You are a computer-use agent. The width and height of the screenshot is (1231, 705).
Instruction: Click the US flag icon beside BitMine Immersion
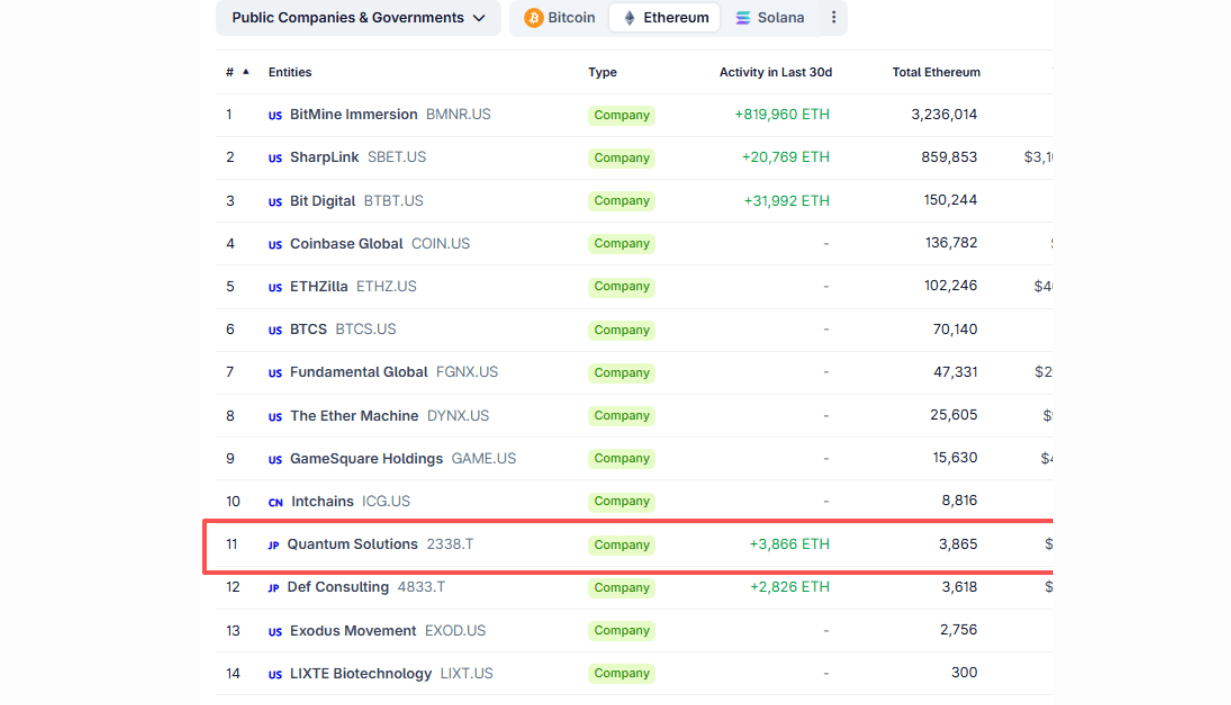pyautogui.click(x=275, y=116)
